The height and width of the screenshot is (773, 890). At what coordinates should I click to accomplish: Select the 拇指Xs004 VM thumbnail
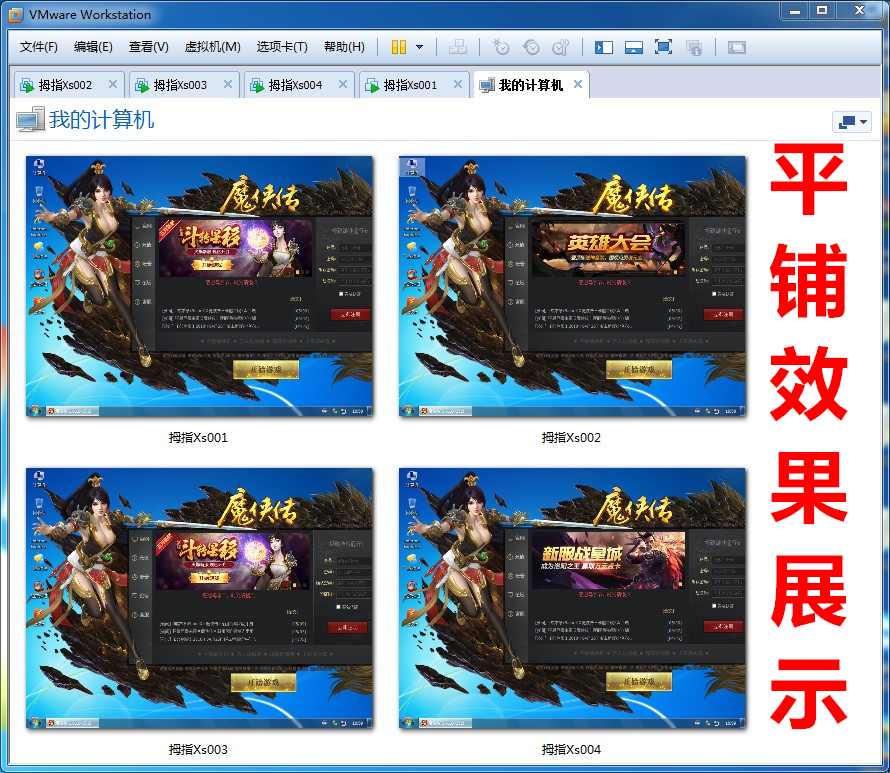coord(572,598)
